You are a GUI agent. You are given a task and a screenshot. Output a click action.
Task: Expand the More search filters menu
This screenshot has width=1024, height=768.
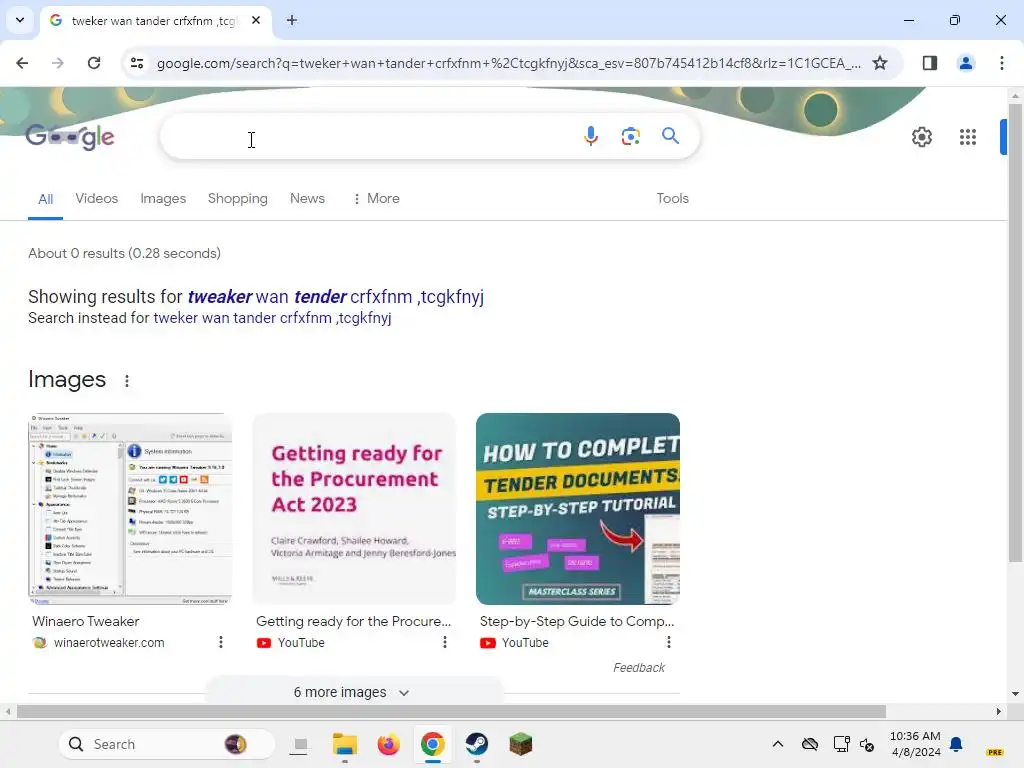[x=376, y=199]
